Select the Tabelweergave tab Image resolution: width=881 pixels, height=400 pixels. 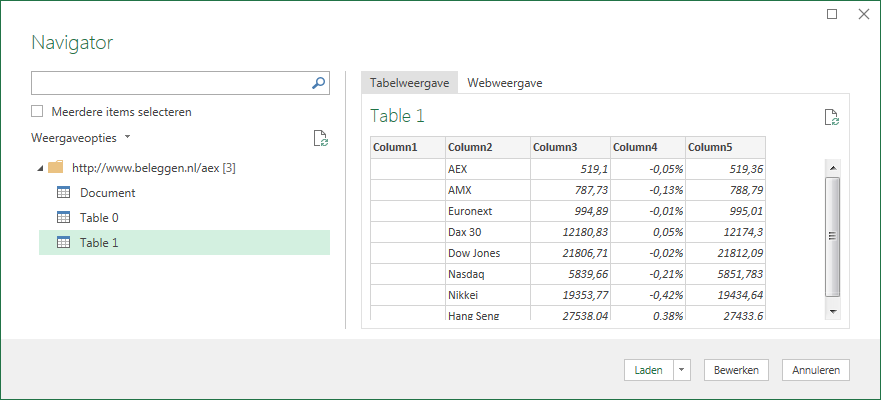(x=409, y=83)
